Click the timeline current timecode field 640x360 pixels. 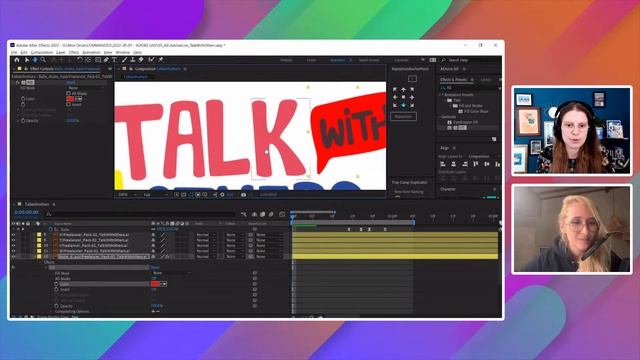point(27,213)
